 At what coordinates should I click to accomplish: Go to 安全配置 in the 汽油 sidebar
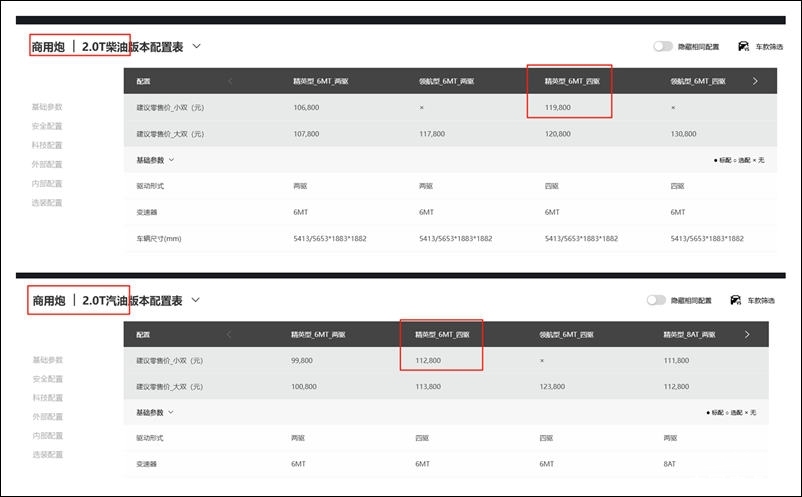[48, 379]
